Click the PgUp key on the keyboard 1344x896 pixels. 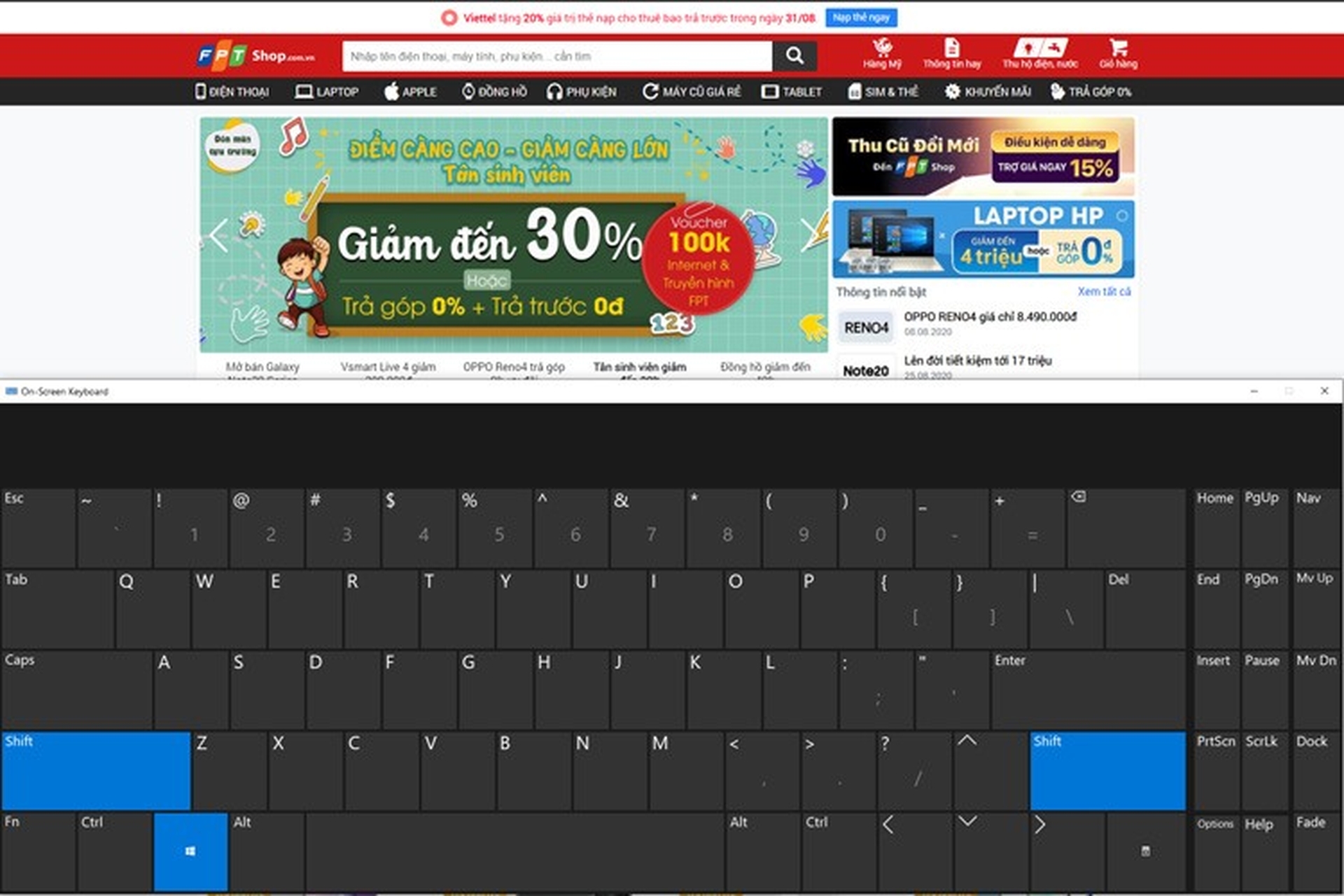coord(1264,528)
